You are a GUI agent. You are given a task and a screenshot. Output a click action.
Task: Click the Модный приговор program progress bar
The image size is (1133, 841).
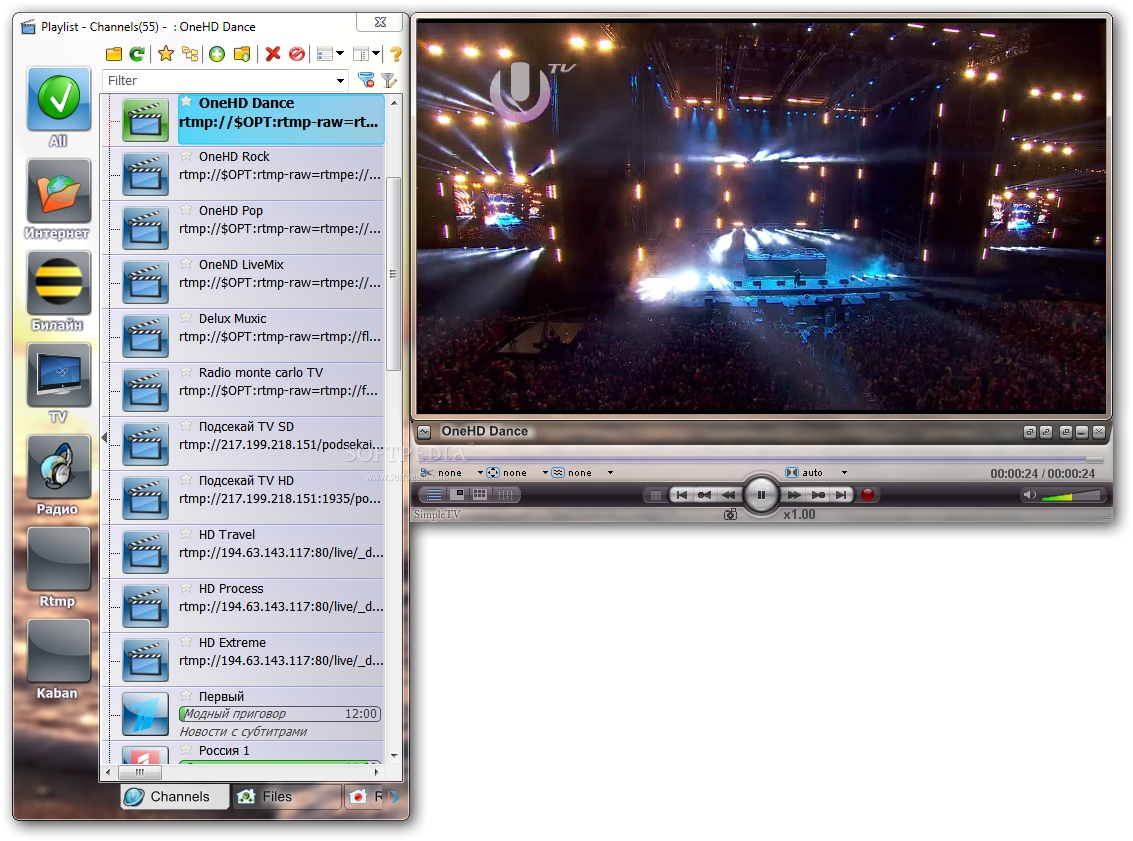coord(280,714)
